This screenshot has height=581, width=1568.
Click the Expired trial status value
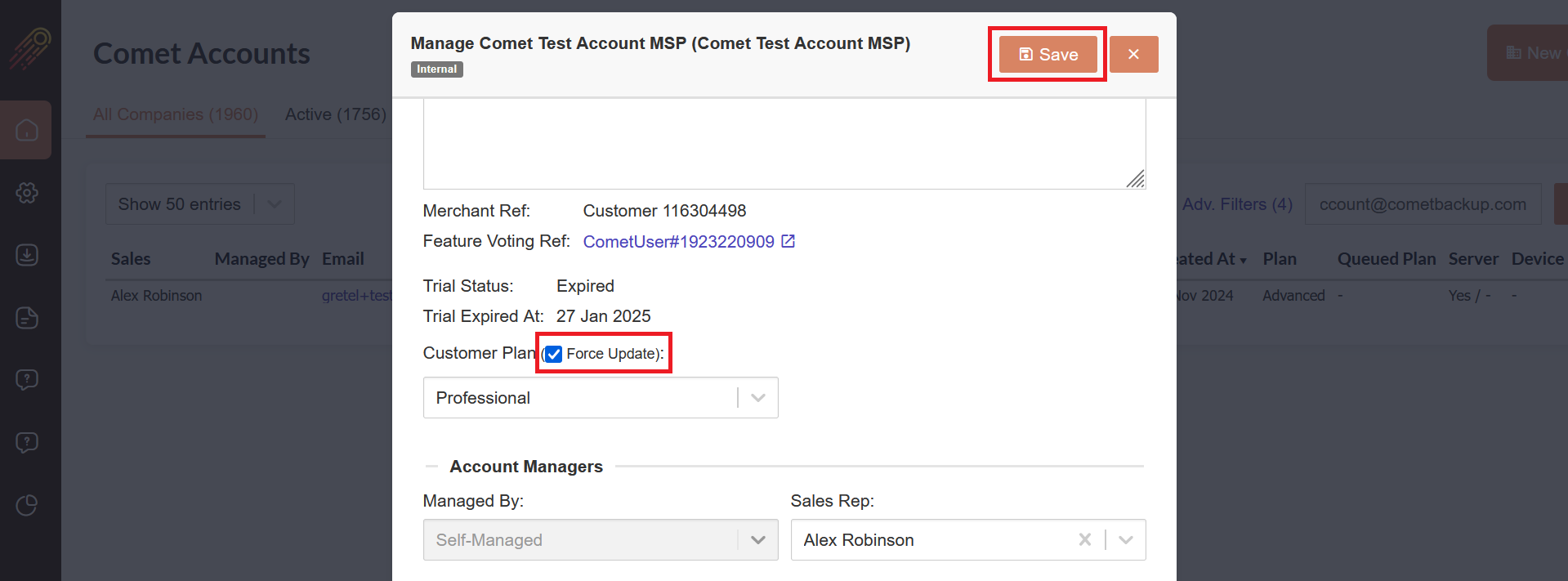585,286
